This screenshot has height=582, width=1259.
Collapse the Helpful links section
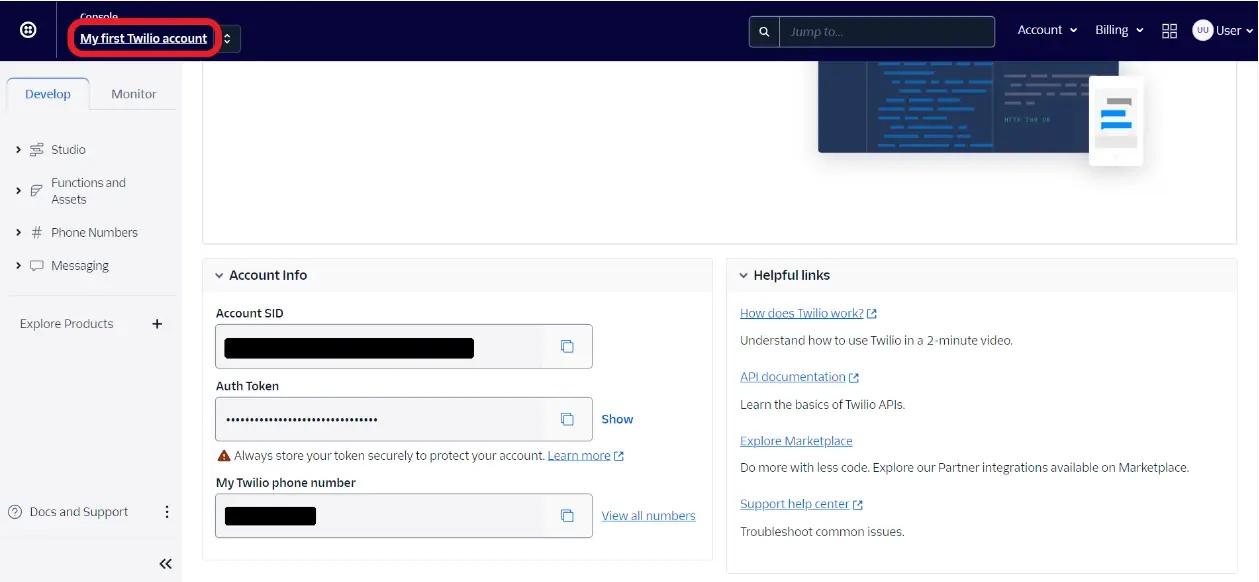[744, 276]
